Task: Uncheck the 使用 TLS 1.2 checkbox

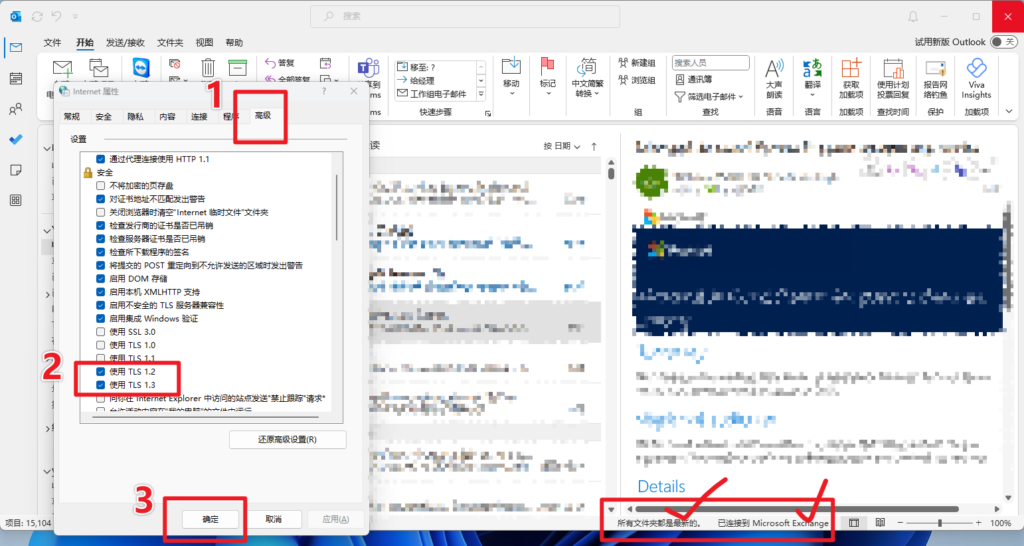Action: point(100,371)
